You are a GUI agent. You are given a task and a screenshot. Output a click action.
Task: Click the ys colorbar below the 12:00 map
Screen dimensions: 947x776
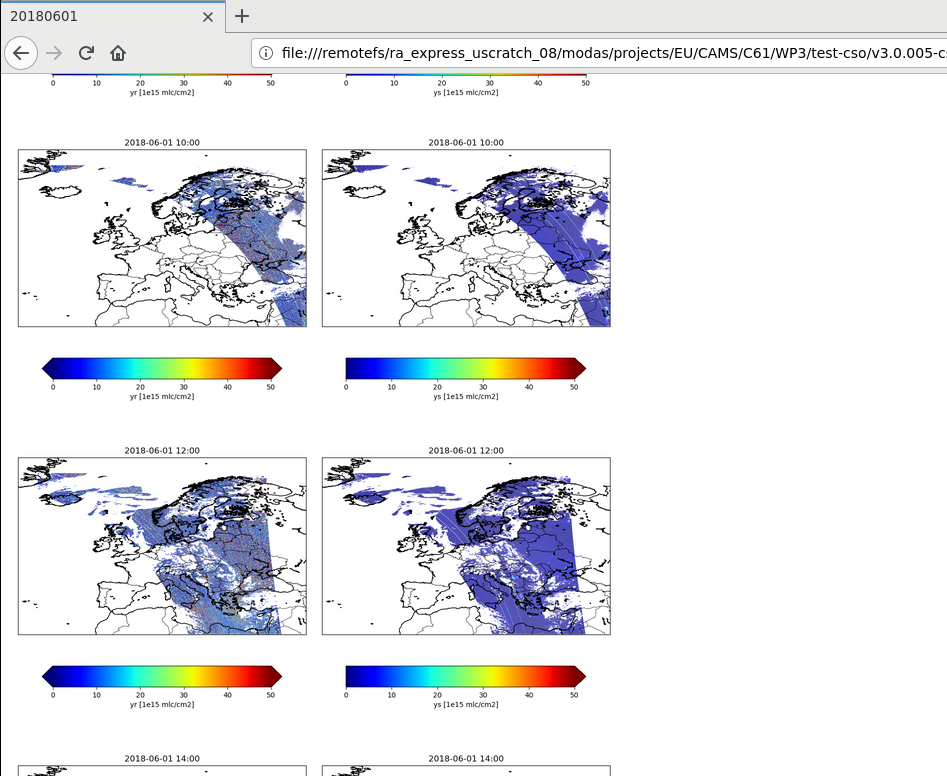pyautogui.click(x=466, y=676)
